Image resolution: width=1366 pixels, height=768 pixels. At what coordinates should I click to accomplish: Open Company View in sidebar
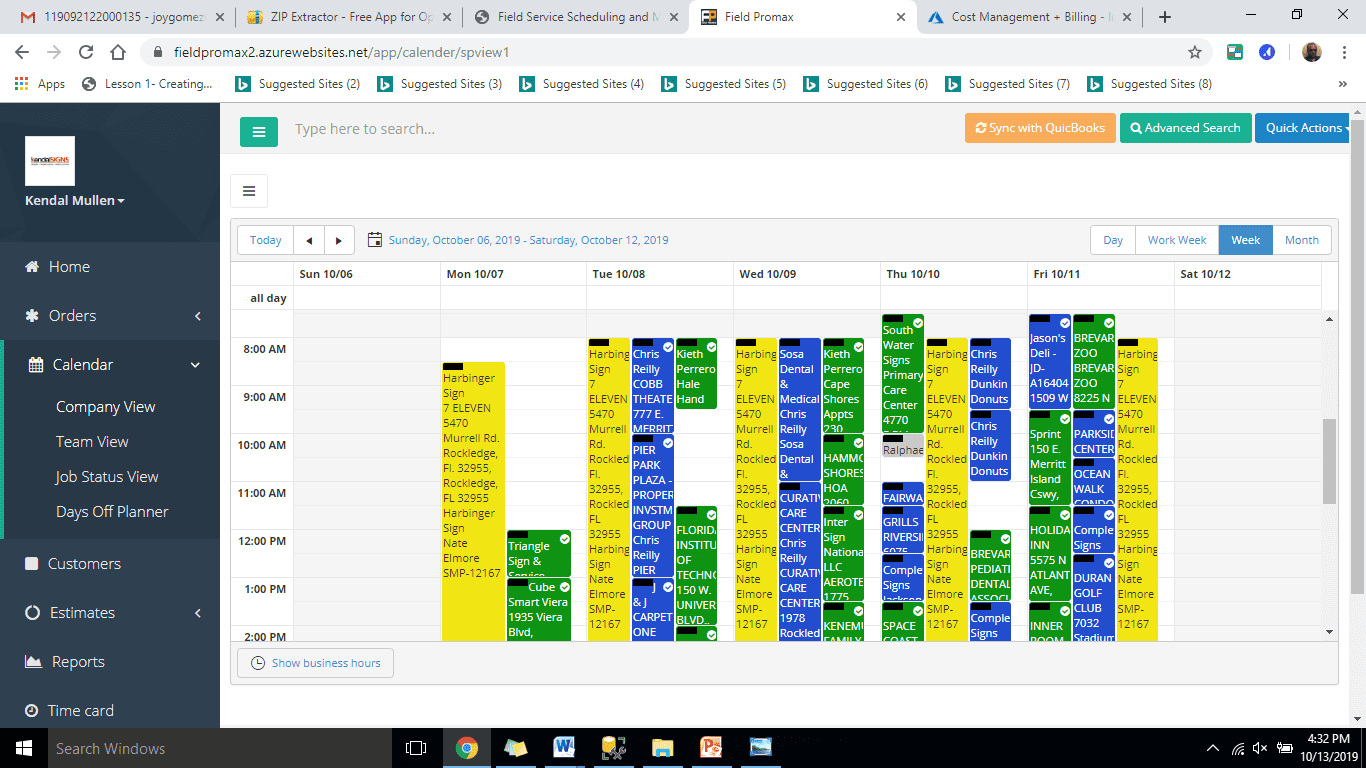pos(105,407)
